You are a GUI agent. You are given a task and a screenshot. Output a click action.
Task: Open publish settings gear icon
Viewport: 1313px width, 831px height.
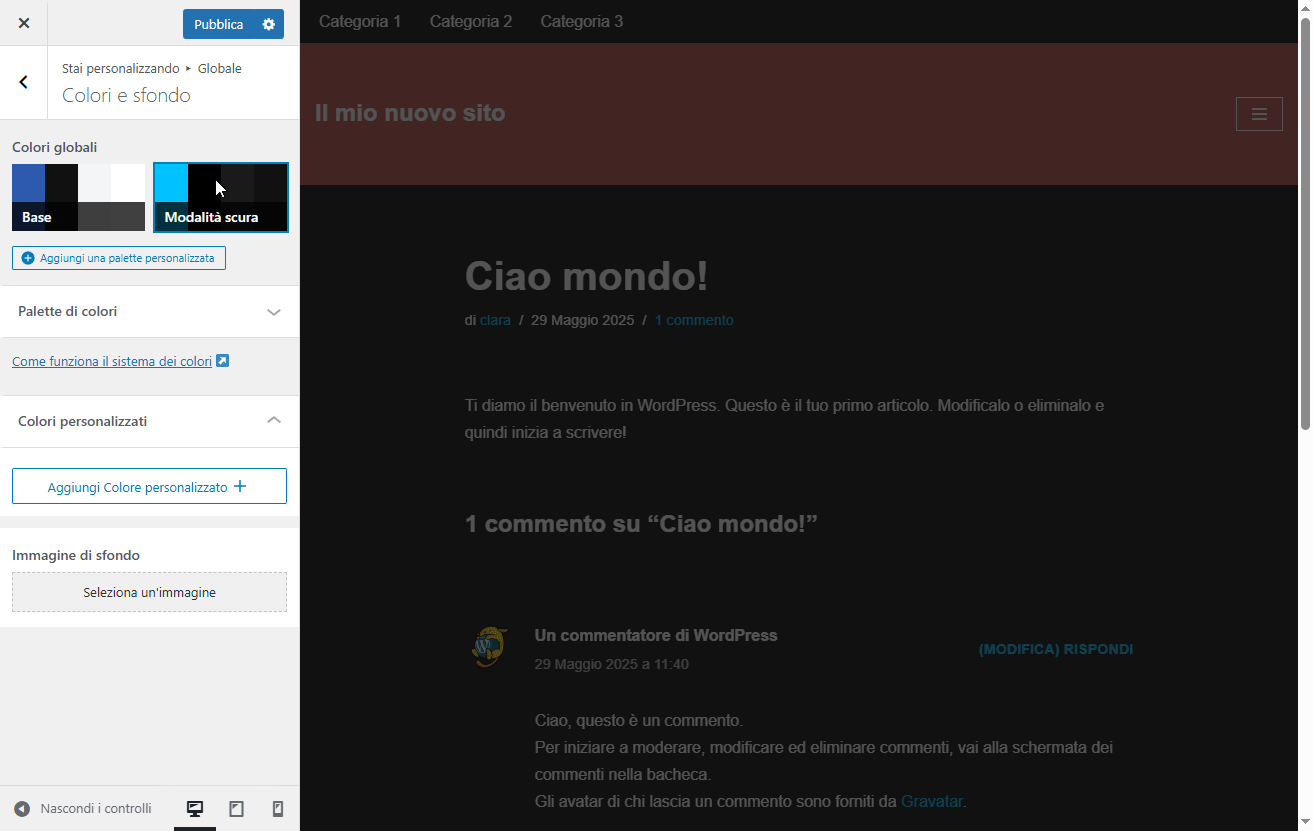point(268,24)
